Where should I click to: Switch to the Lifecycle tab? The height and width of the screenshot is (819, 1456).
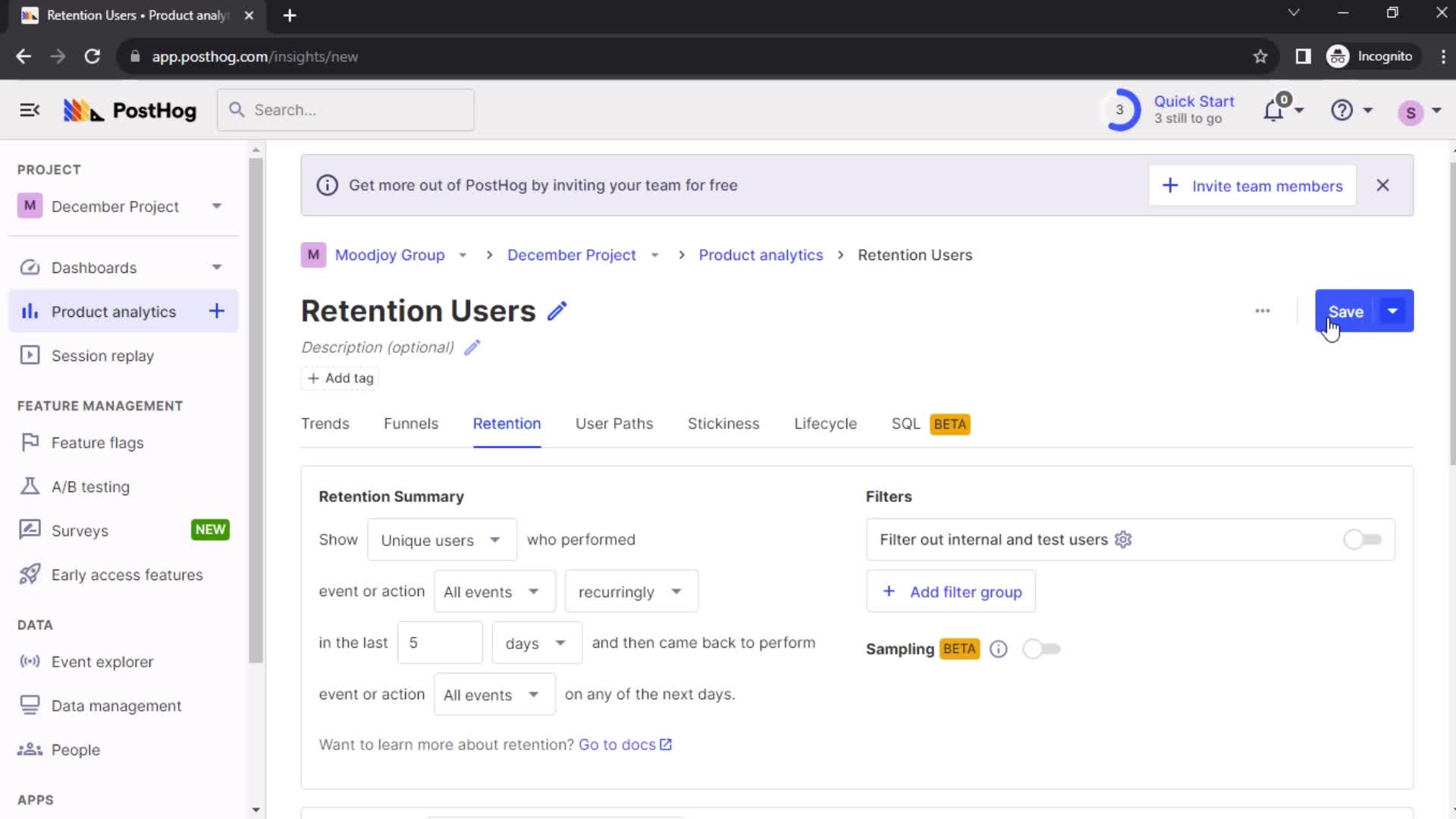click(826, 424)
